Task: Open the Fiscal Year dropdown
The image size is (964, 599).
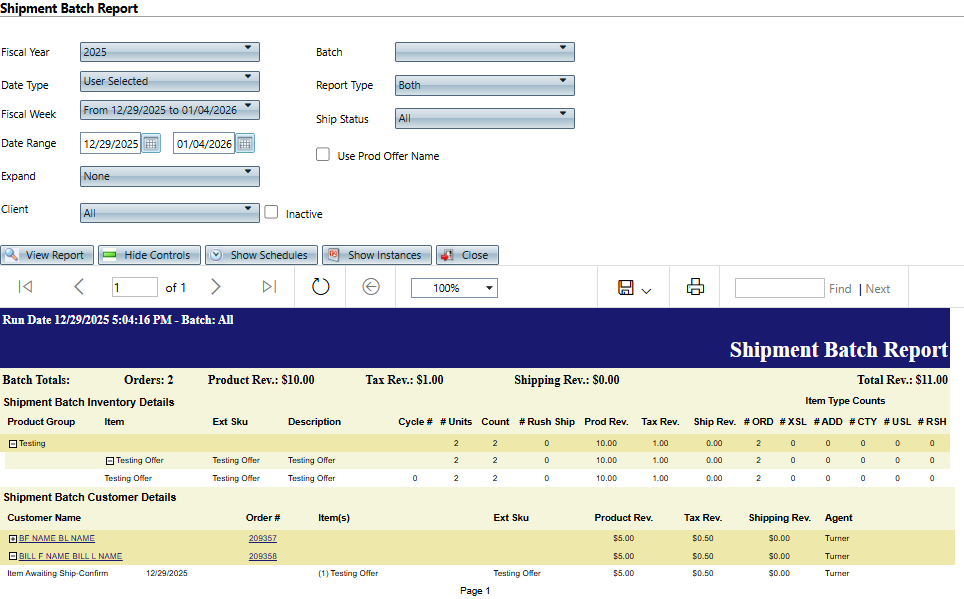Action: 169,52
